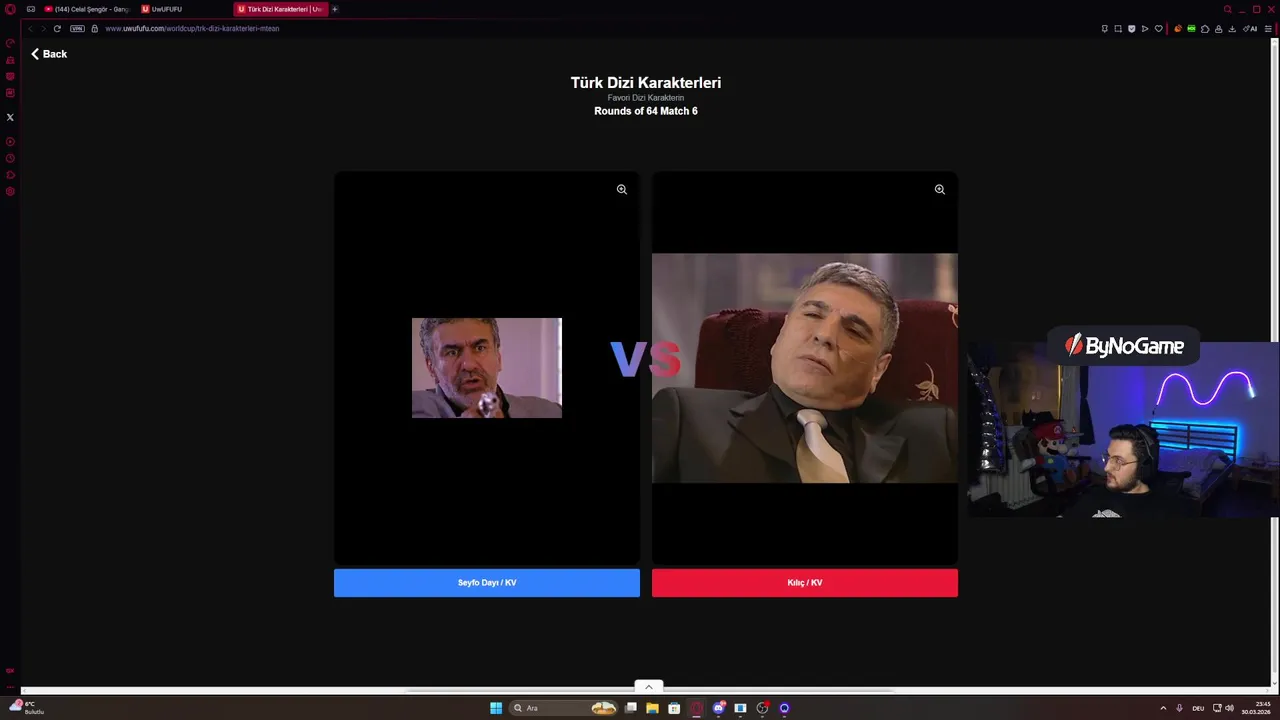Image resolution: width=1280 pixels, height=720 pixels.
Task: Vote for Seyfo Dayı / KV button
Action: pos(487,583)
